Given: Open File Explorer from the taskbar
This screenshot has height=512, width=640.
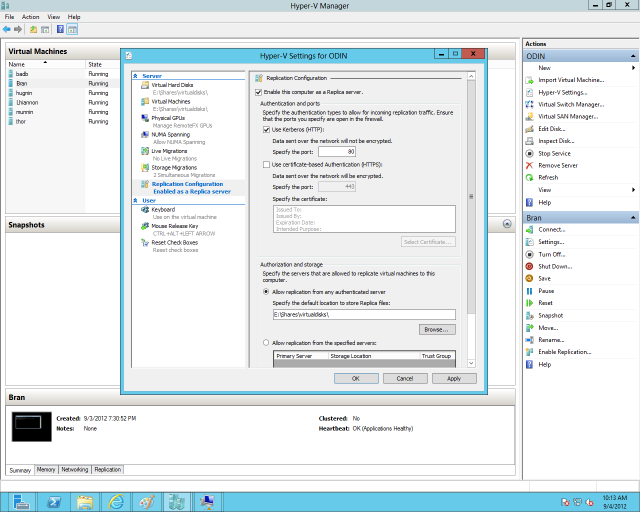Looking at the screenshot, I should [85, 502].
